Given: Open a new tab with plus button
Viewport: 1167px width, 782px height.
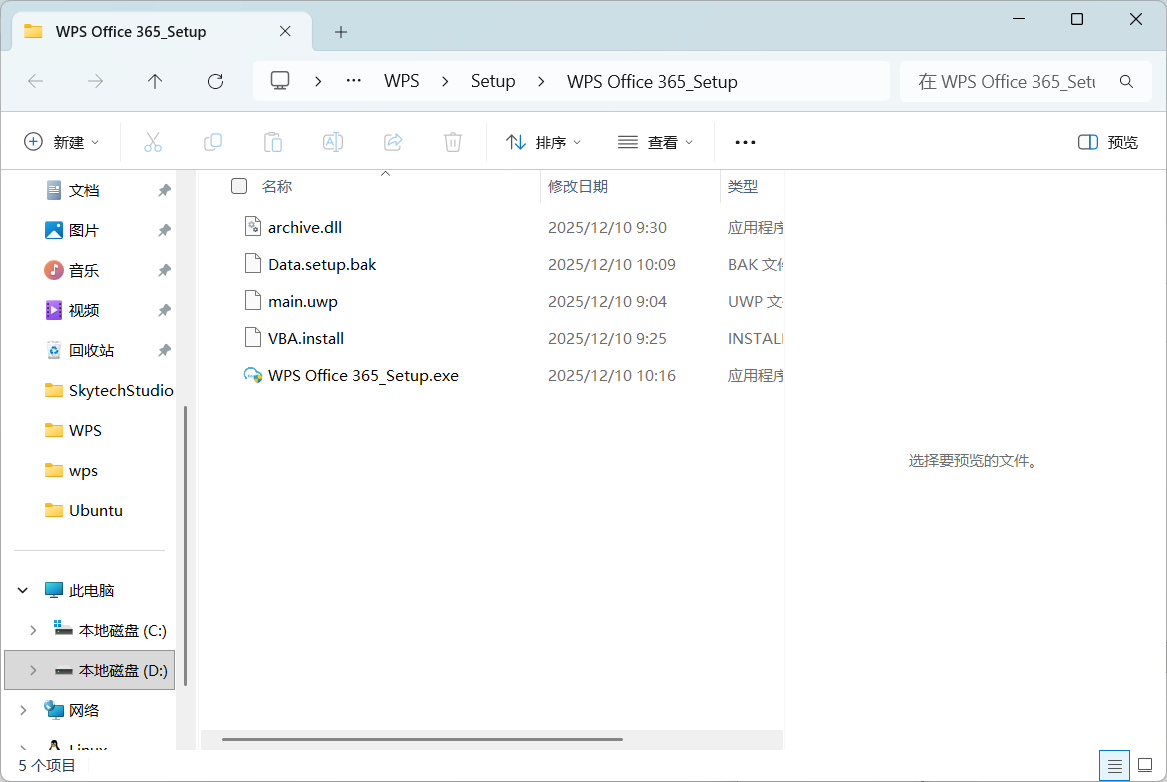Looking at the screenshot, I should [x=341, y=32].
